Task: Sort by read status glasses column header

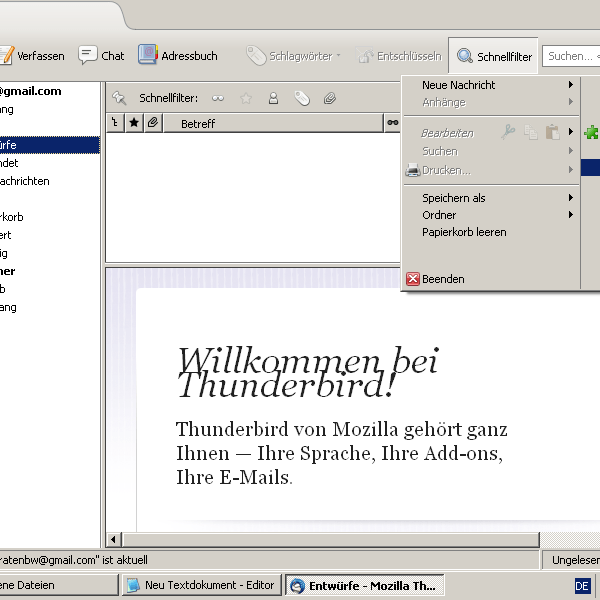Action: (x=393, y=123)
